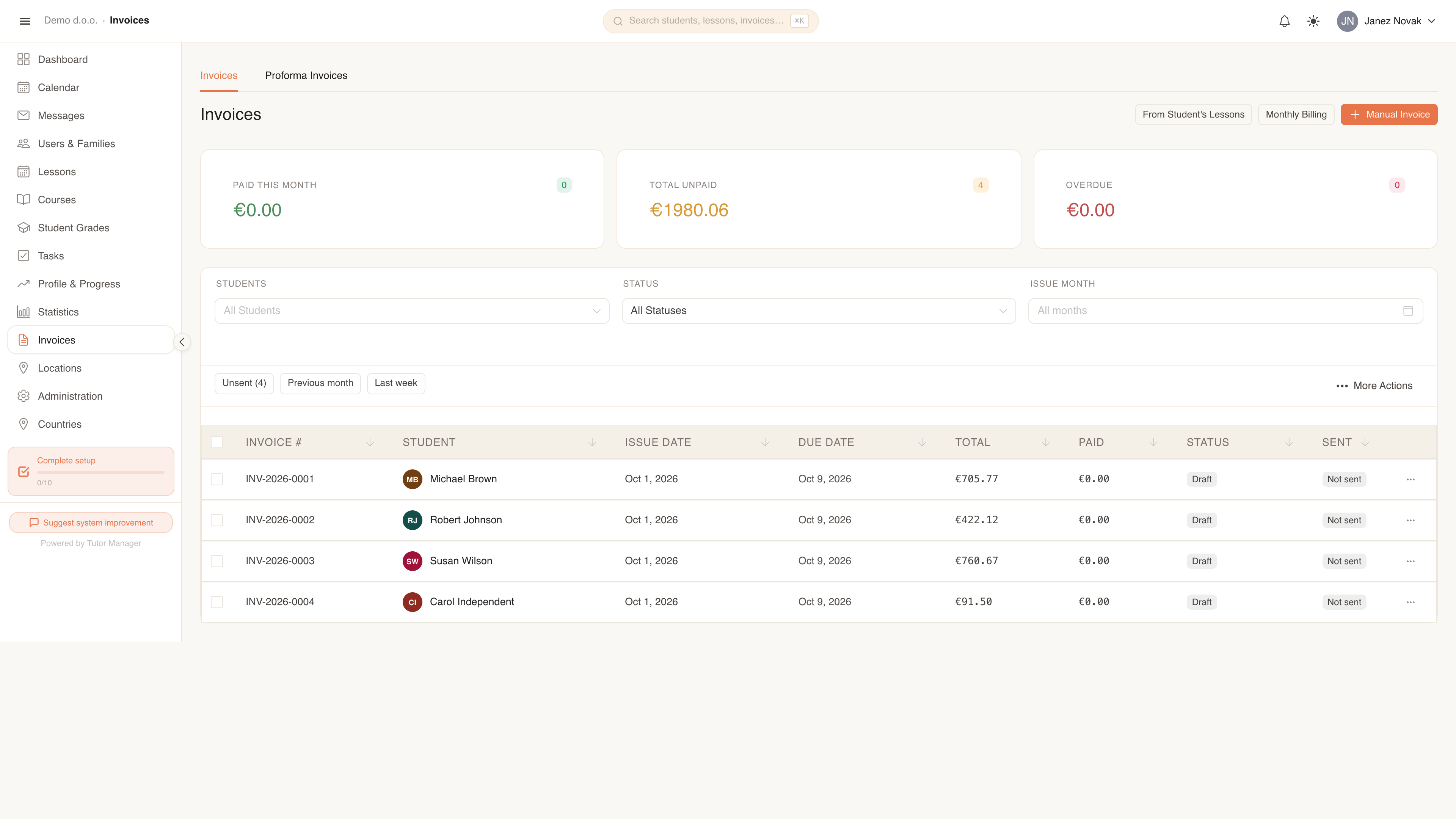Click the Student Grades cap icon

23,228
